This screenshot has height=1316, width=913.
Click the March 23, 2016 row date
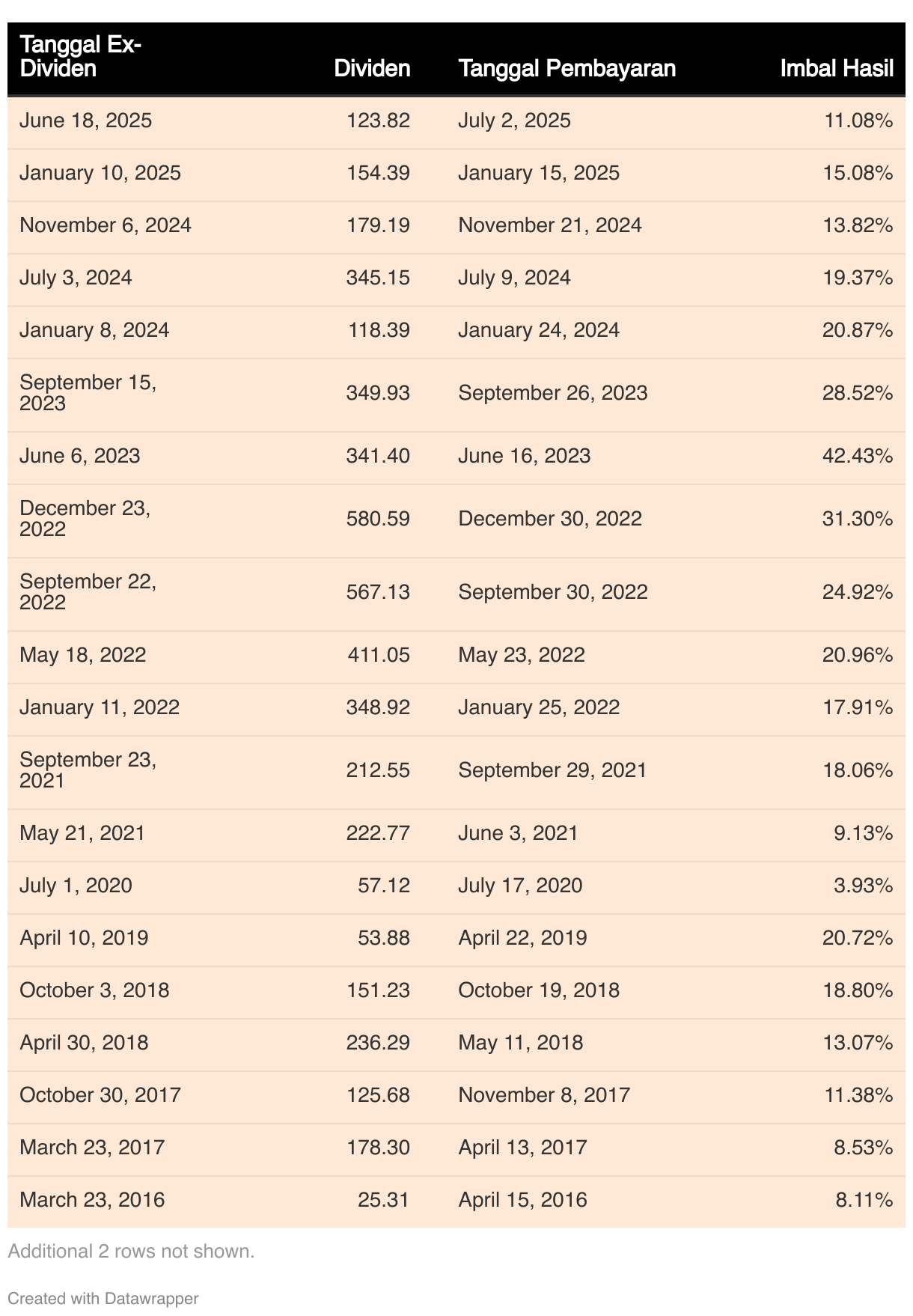[92, 1200]
